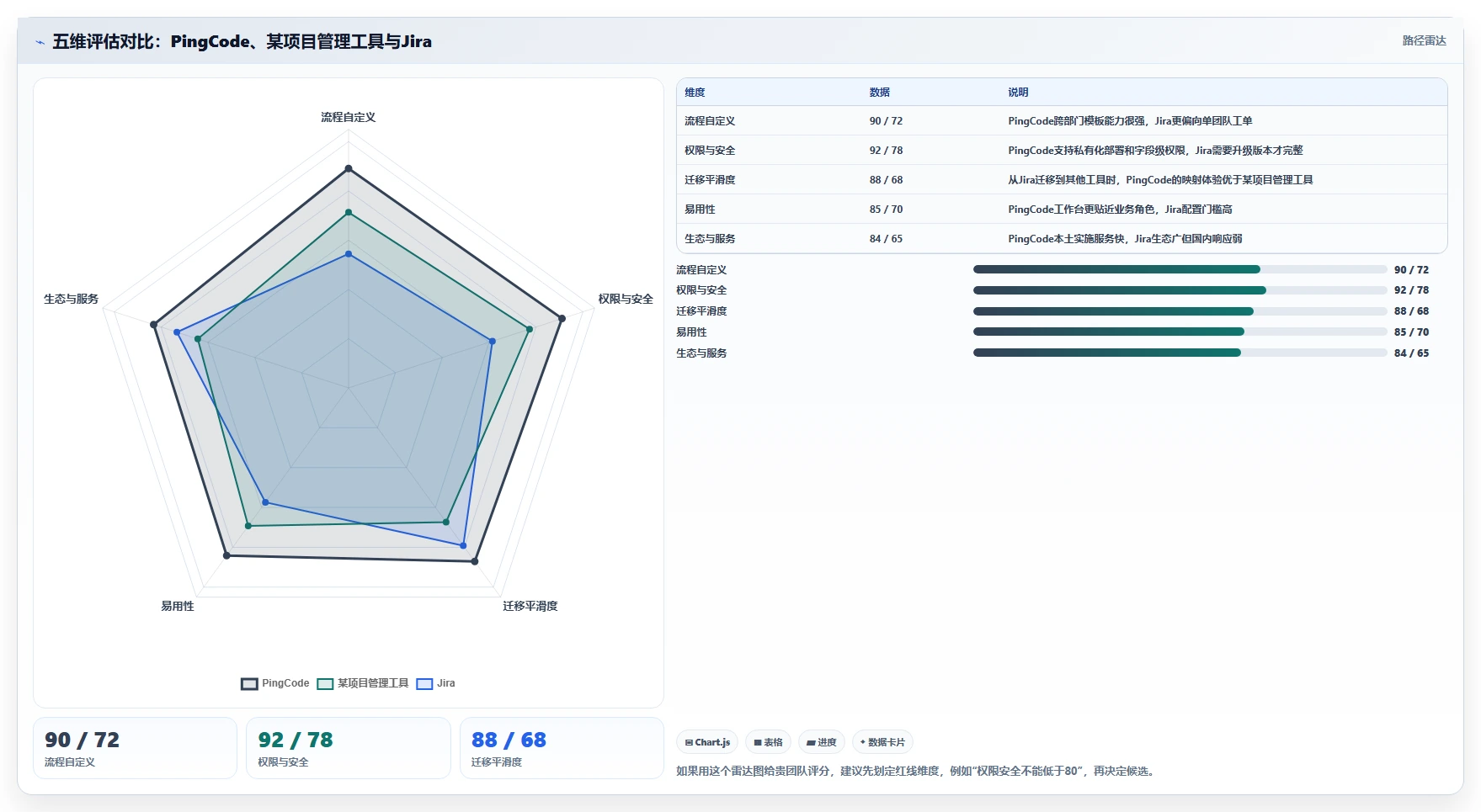Click the Jira data point on 流程自定义 axis
This screenshot has width=1481, height=812.
[349, 253]
